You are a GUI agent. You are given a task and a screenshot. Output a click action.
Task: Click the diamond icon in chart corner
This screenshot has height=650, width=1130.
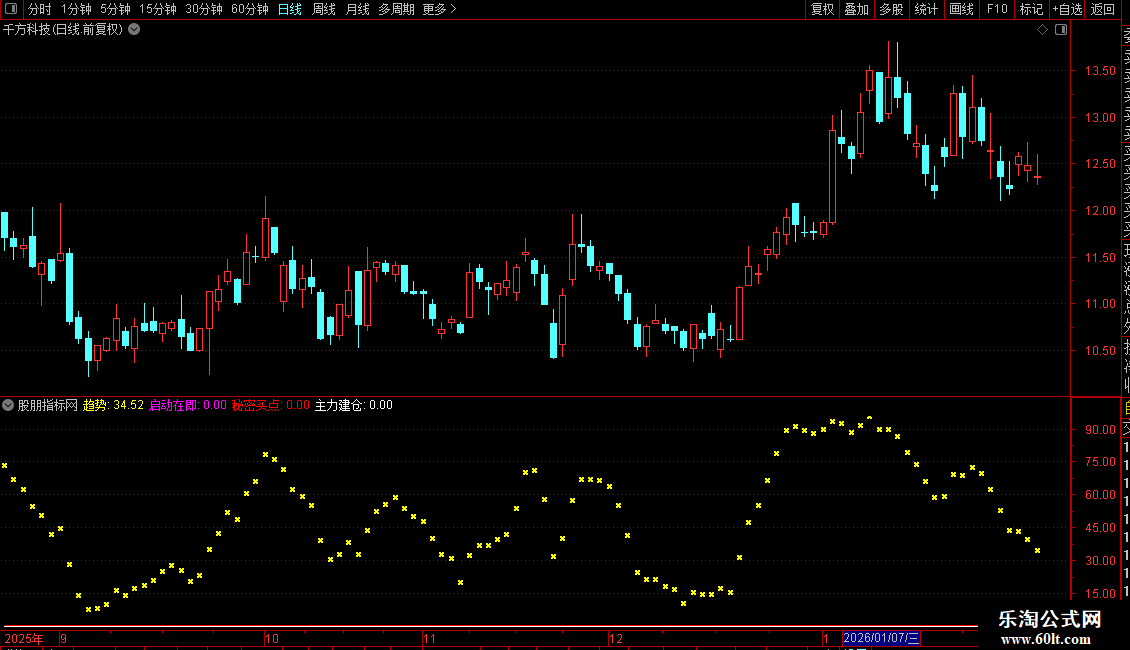[x=1042, y=30]
